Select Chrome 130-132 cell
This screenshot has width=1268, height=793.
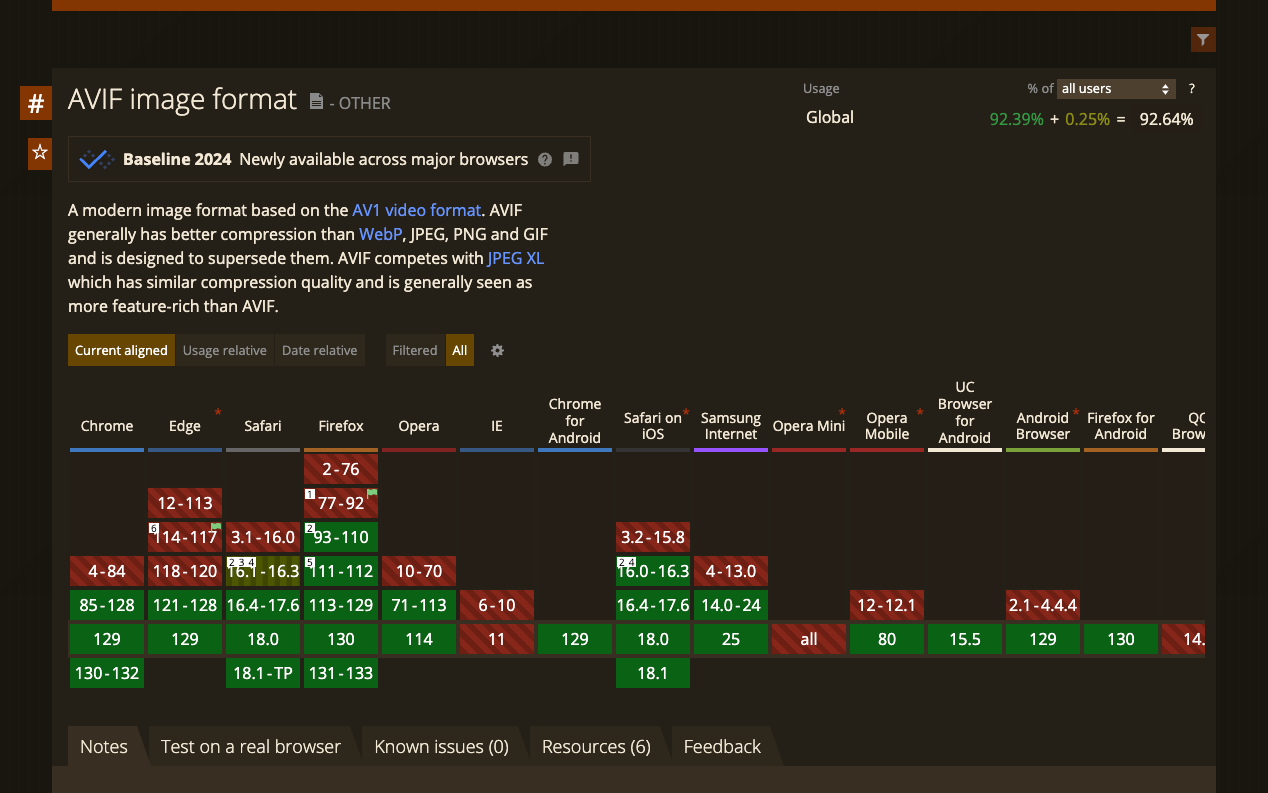pos(107,673)
